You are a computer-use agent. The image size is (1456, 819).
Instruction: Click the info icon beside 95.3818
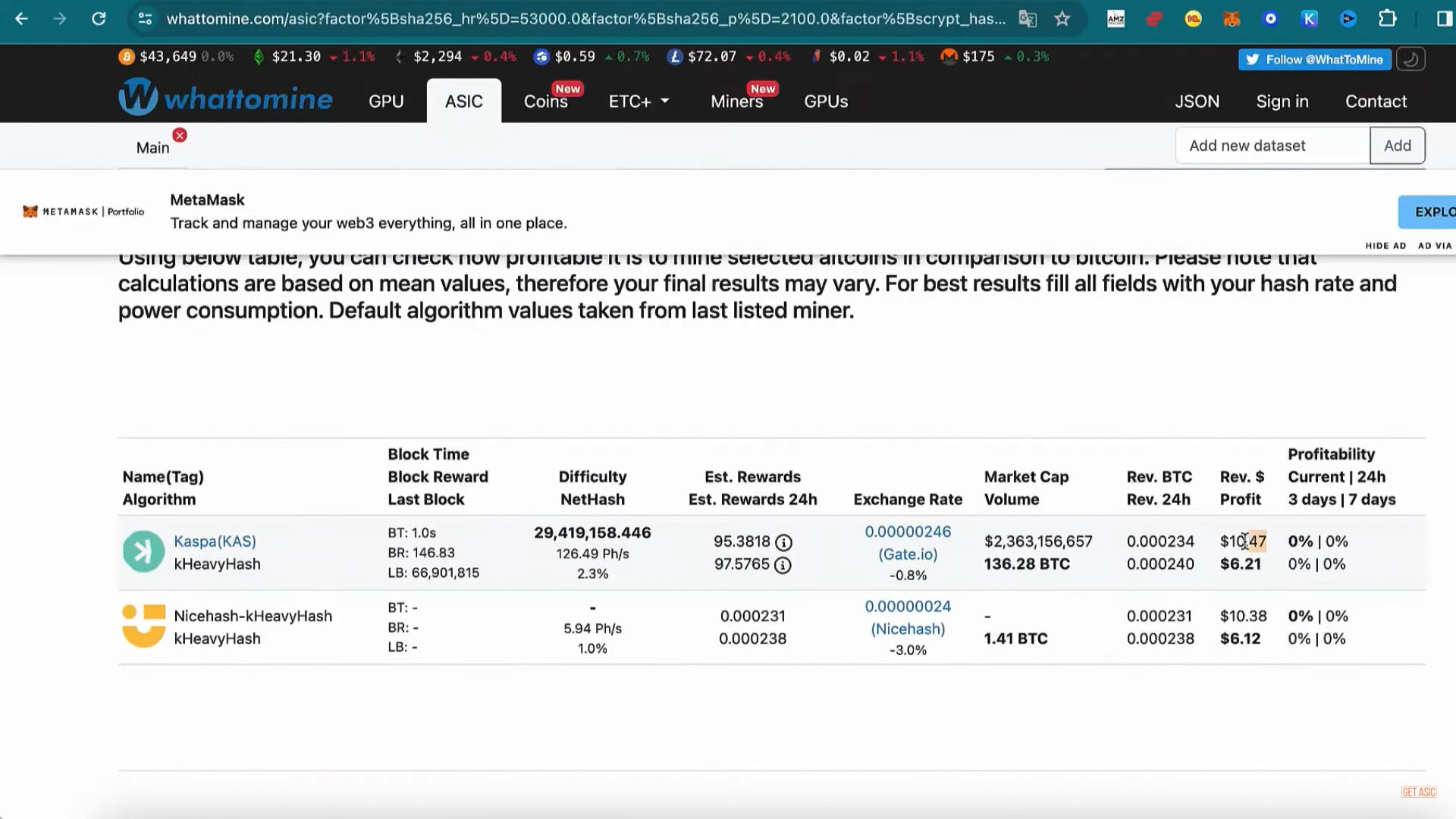pyautogui.click(x=783, y=542)
